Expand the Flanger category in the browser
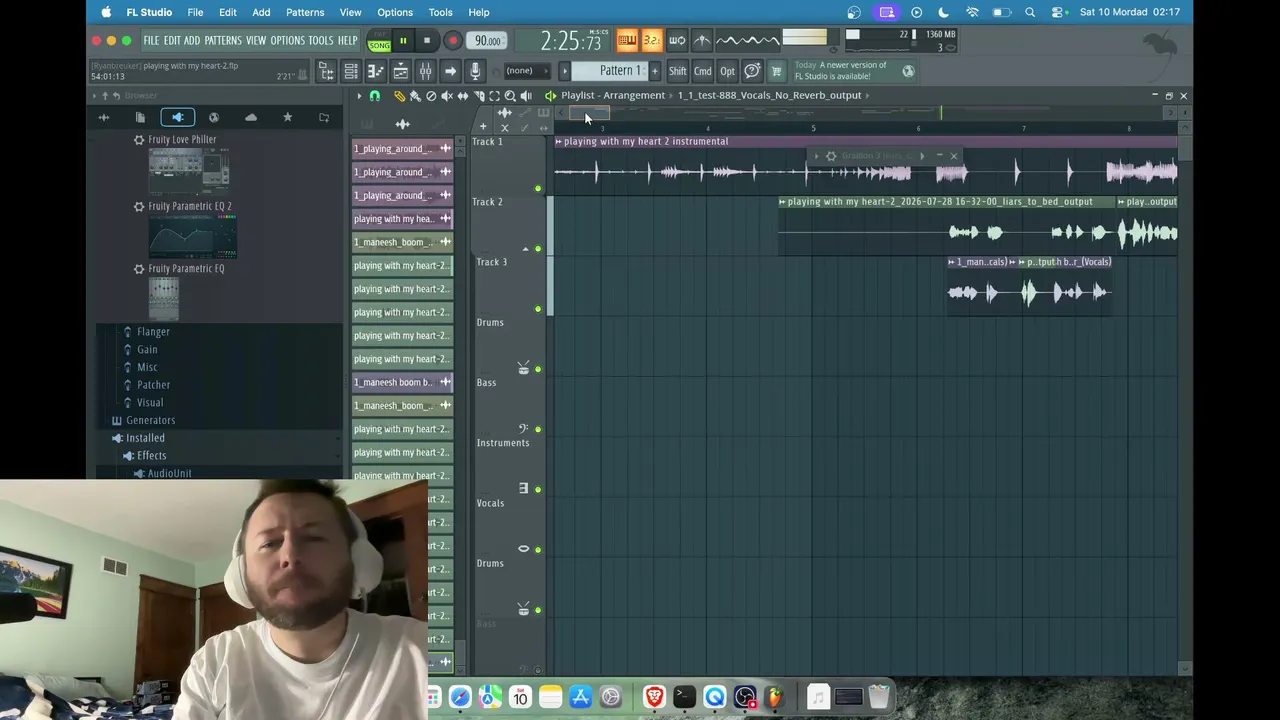The width and height of the screenshot is (1280, 720). tap(153, 332)
